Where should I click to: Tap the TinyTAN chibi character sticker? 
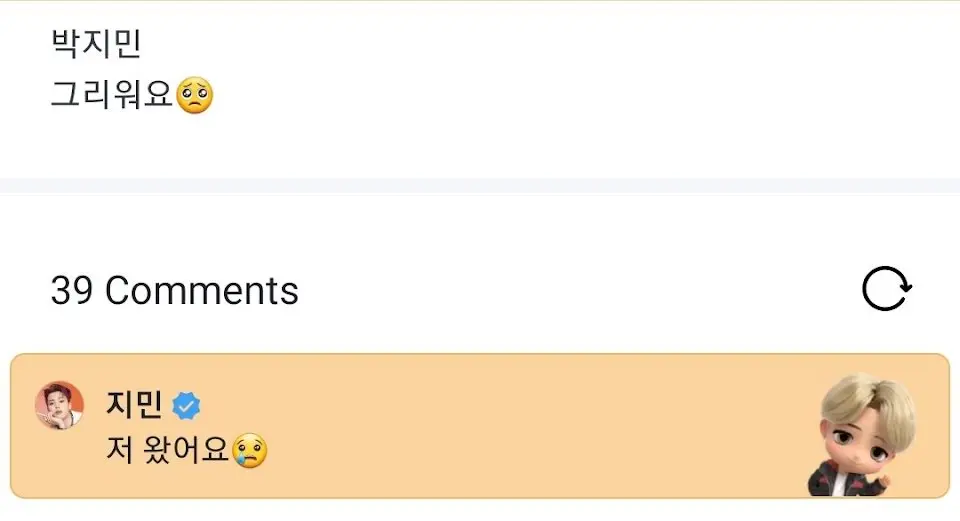click(863, 434)
